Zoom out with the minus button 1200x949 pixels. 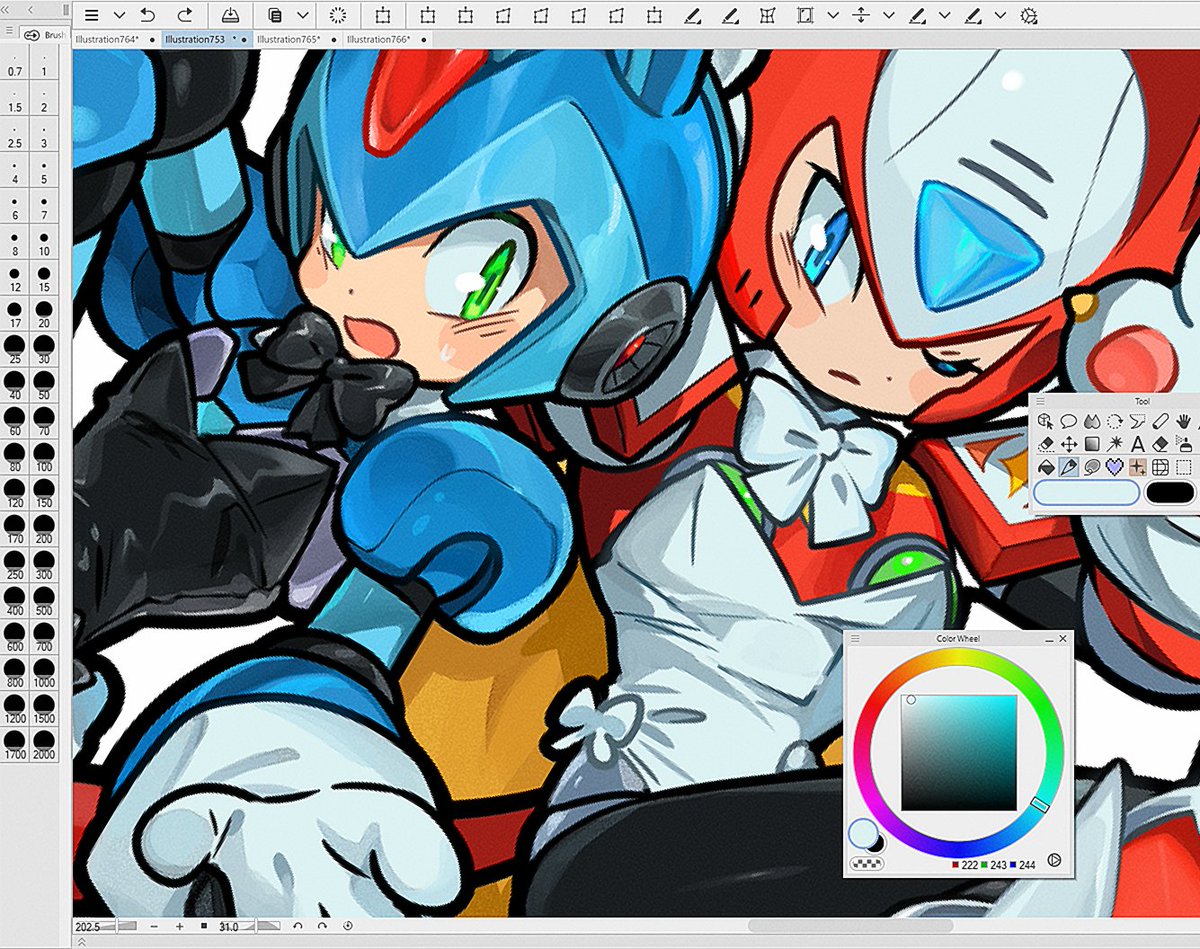tap(154, 927)
